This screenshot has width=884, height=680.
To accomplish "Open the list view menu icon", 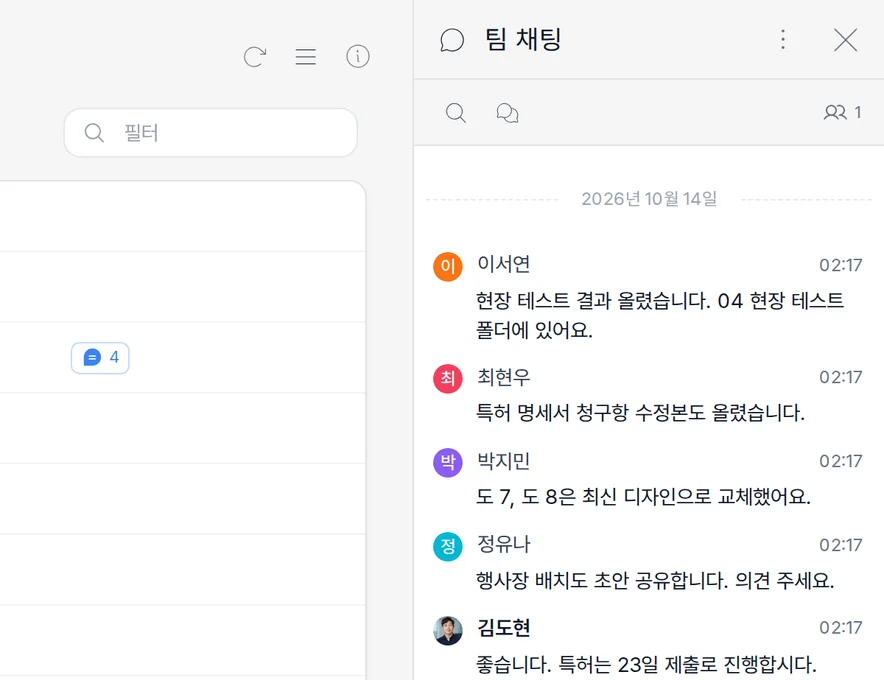I will (x=306, y=56).
